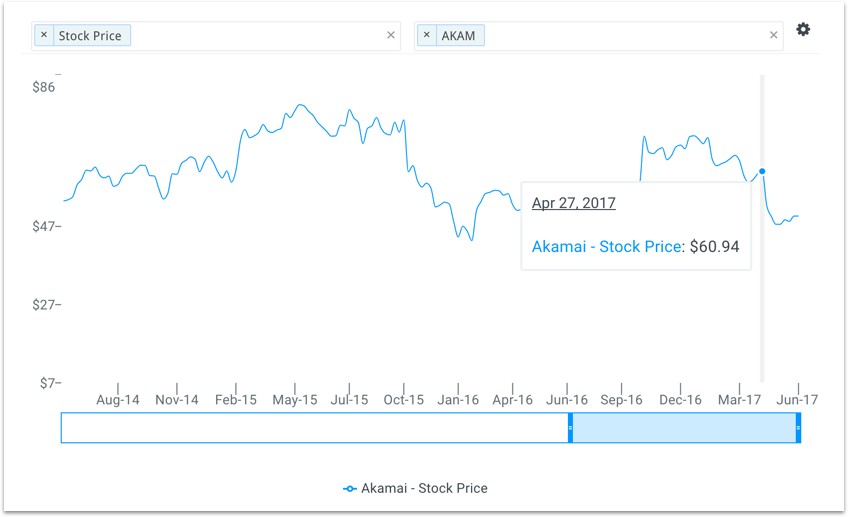Image resolution: width=848 pixels, height=517 pixels.
Task: Remove the Stock Price tag
Action: [44, 35]
